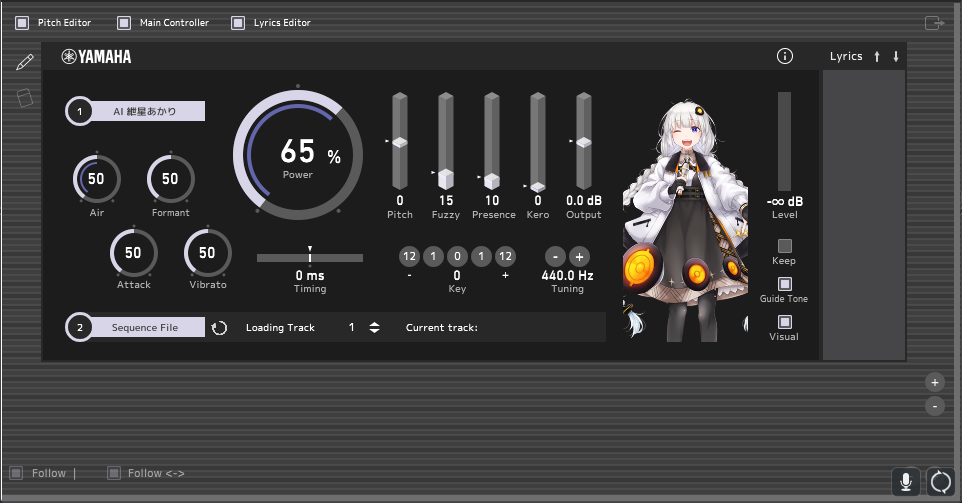
Task: Click the reload icon beside Sequence File
Action: pos(220,328)
